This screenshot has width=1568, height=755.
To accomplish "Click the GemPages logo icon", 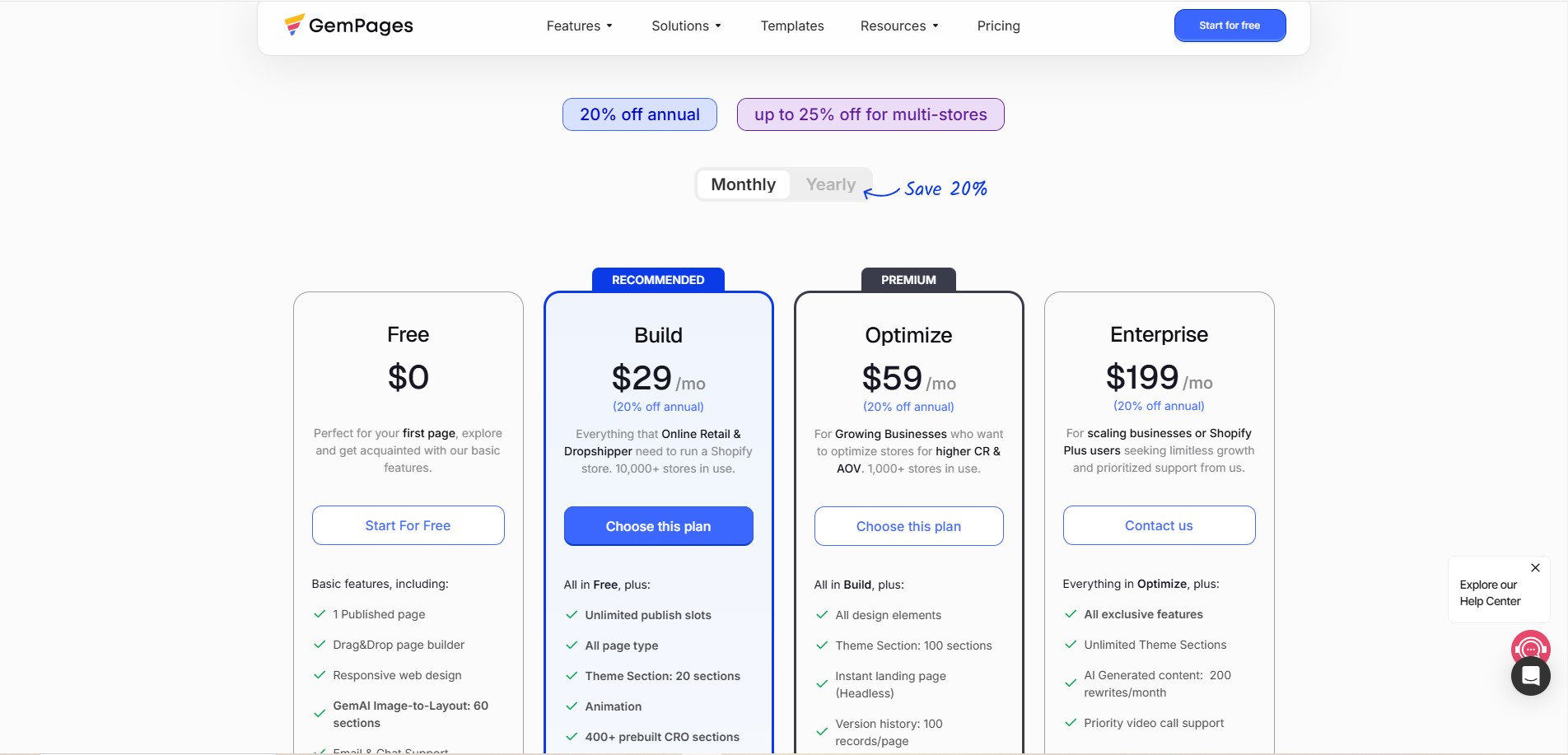I will point(294,25).
